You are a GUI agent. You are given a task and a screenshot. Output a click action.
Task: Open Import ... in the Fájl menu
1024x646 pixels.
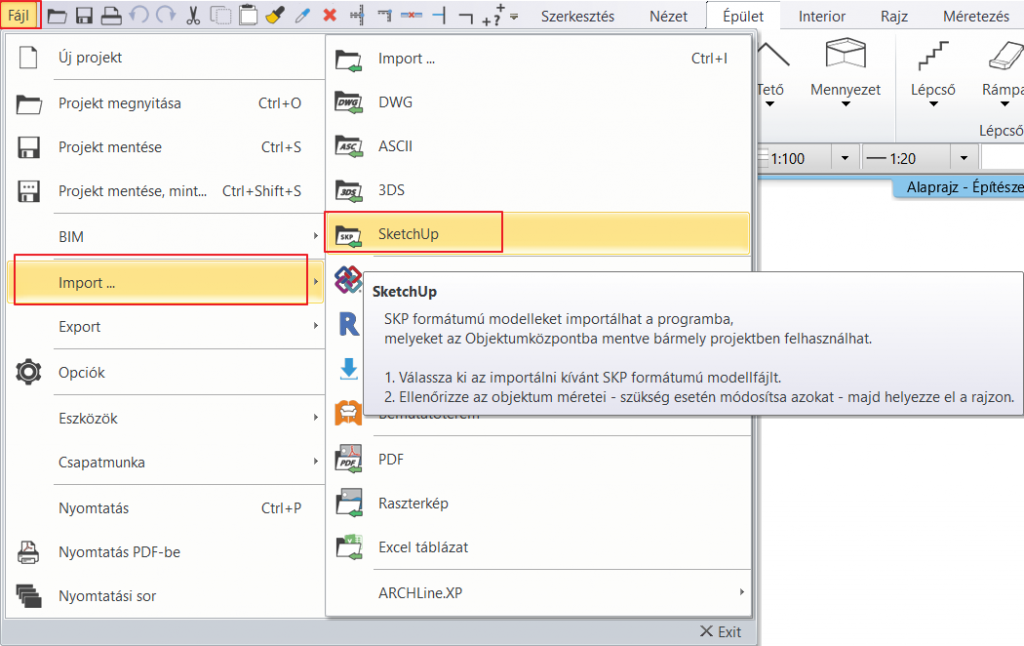coord(165,282)
